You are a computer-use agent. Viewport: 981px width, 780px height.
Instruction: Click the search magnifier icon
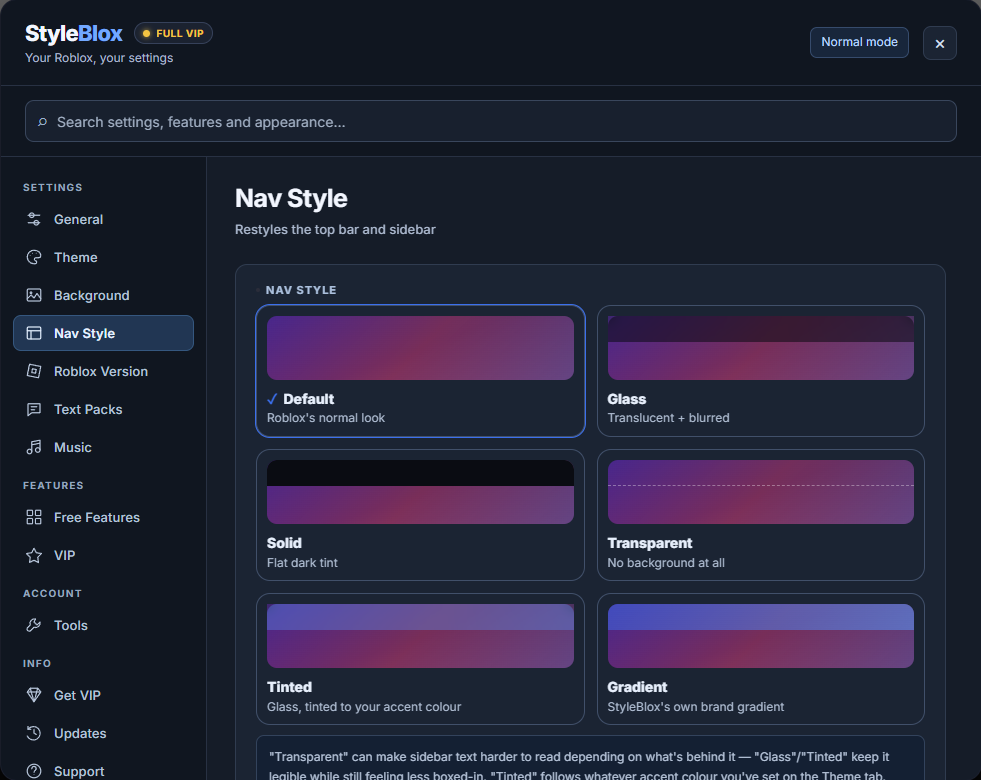[42, 122]
